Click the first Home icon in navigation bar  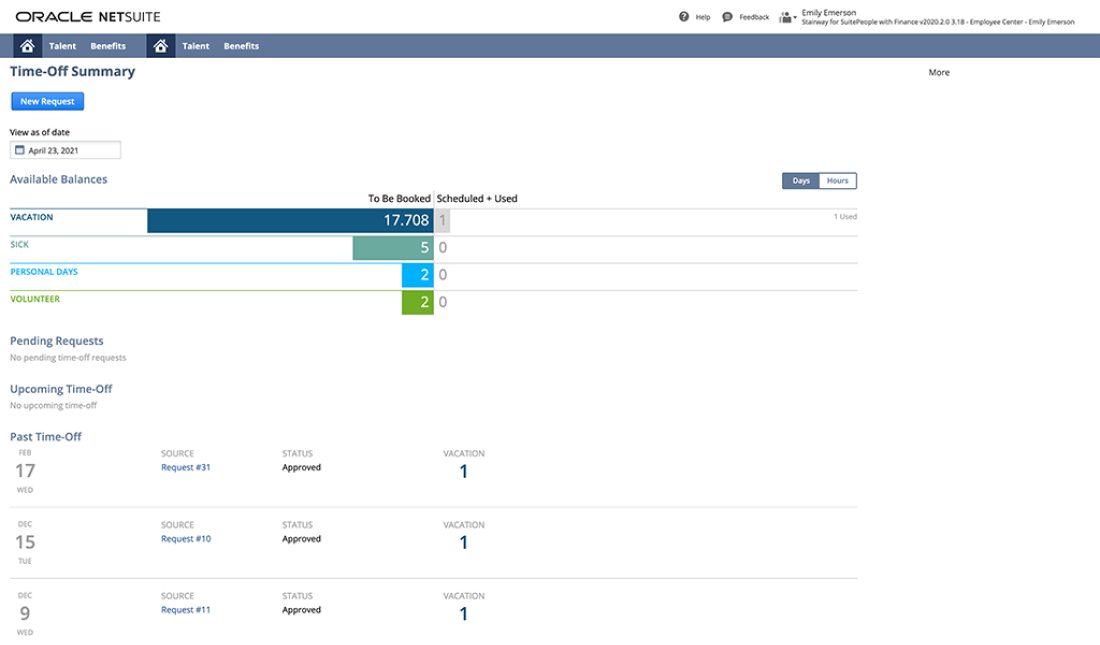tap(28, 46)
